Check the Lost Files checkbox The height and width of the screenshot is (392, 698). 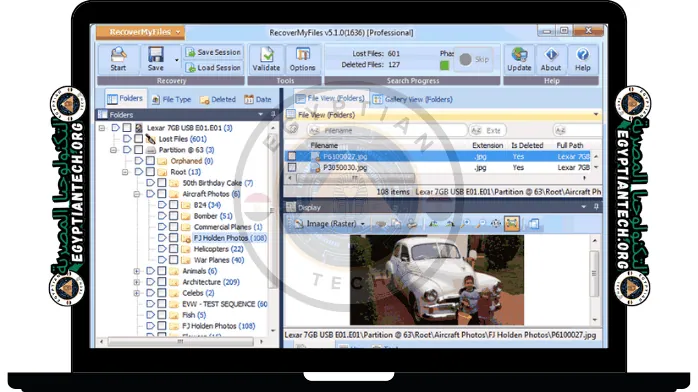tap(139, 139)
